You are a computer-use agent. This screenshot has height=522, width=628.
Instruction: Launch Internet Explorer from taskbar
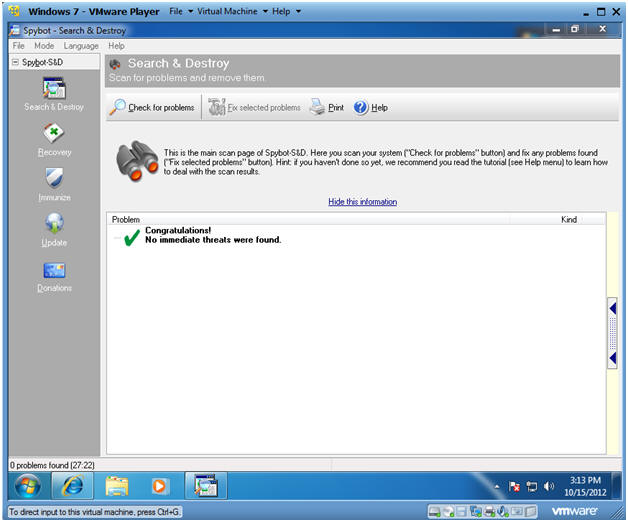72,486
